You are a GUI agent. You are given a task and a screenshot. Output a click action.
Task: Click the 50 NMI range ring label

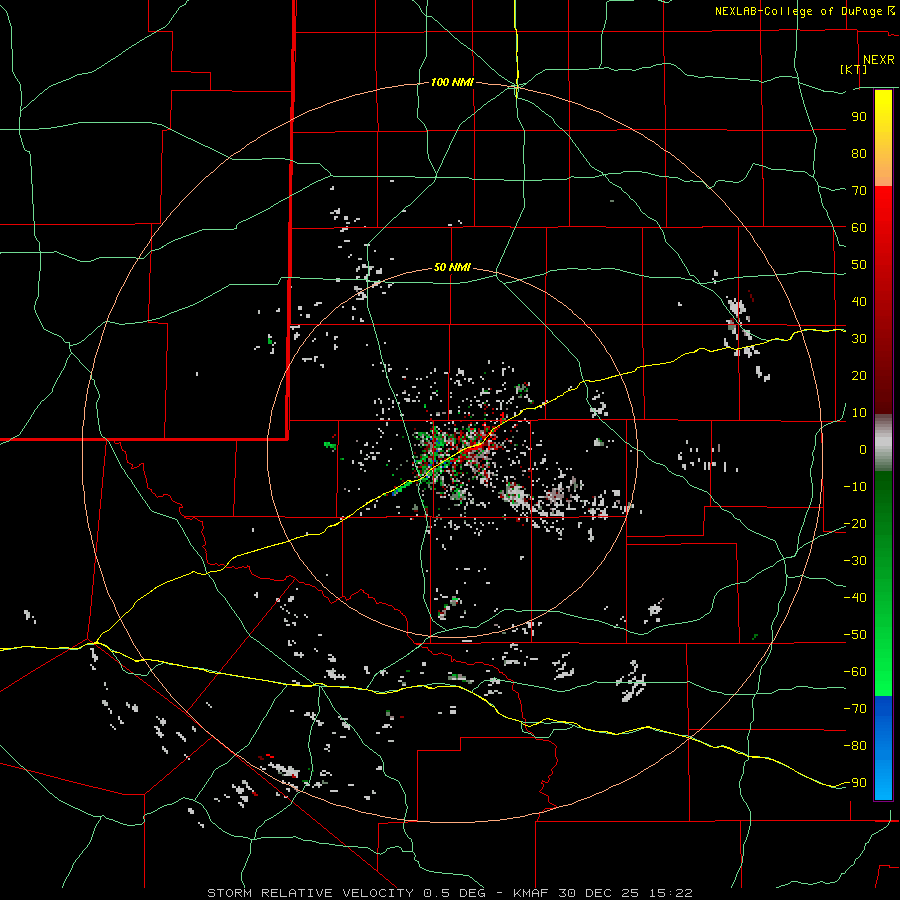pos(452,267)
